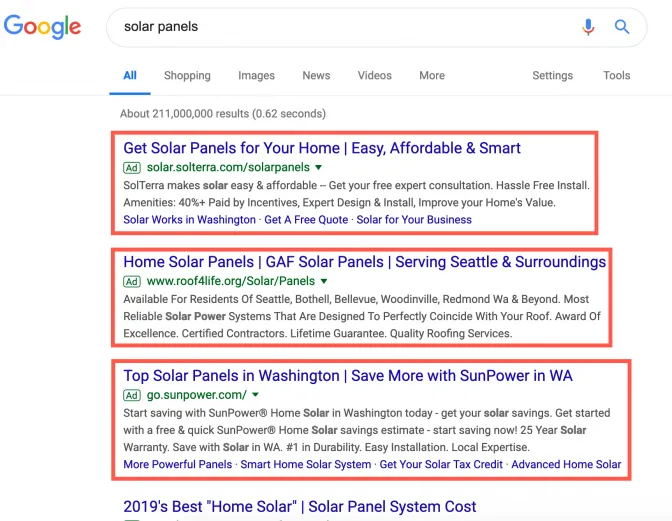Open the Images tab

[256, 75]
